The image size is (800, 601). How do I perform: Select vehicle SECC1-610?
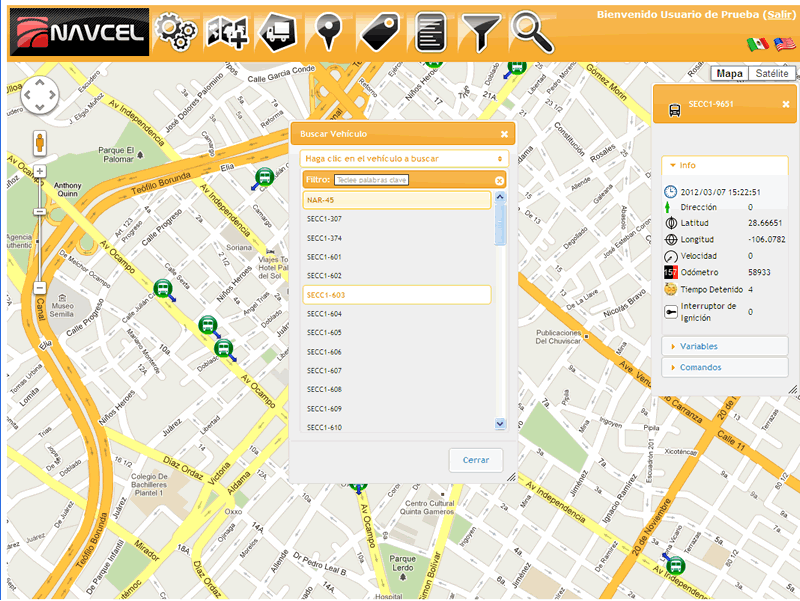click(x=397, y=428)
